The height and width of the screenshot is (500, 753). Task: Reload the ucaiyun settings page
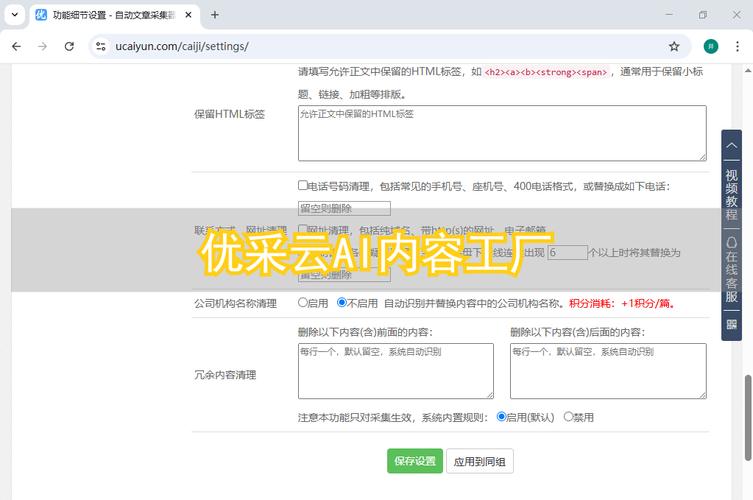click(x=69, y=47)
